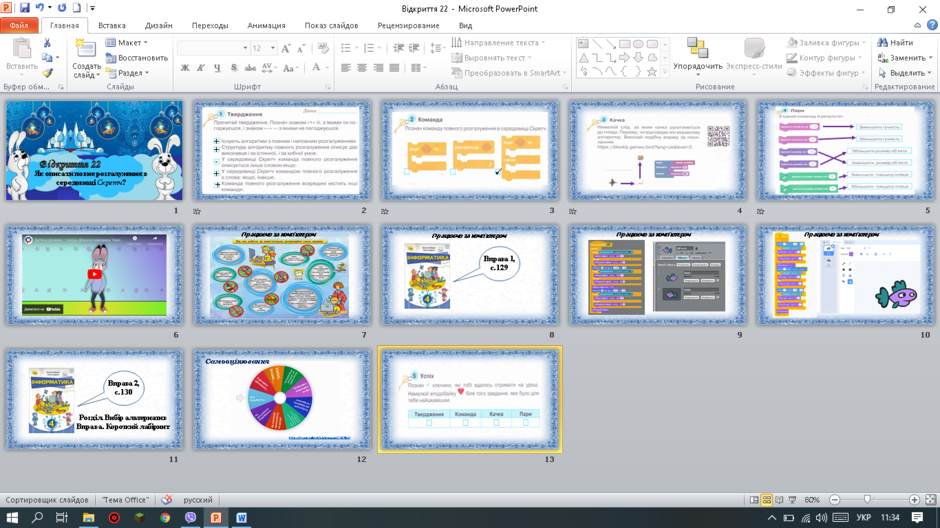Screen dimensions: 940x528
Task: Expand the Выделить selection dropdown
Action: 905,73
